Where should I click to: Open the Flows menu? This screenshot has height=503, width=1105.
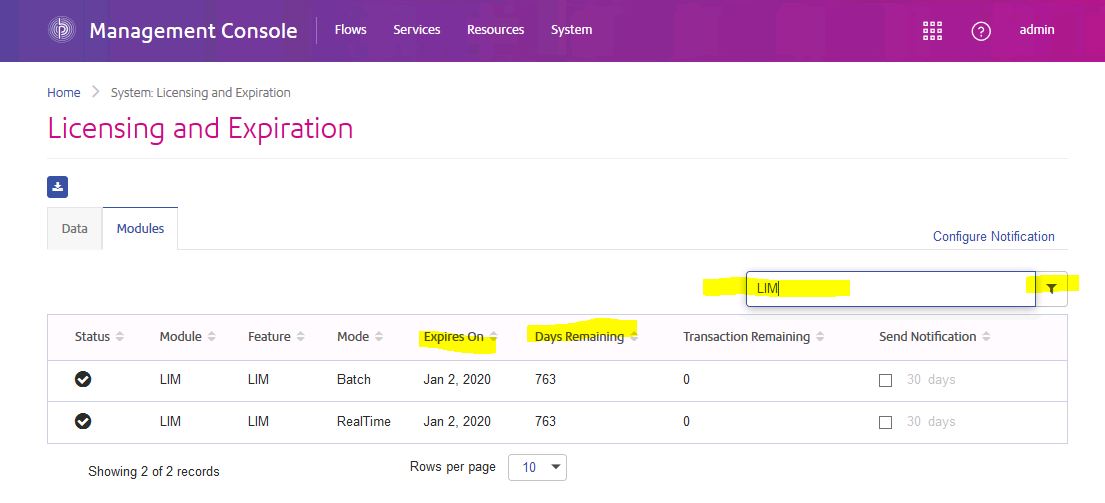(x=350, y=30)
